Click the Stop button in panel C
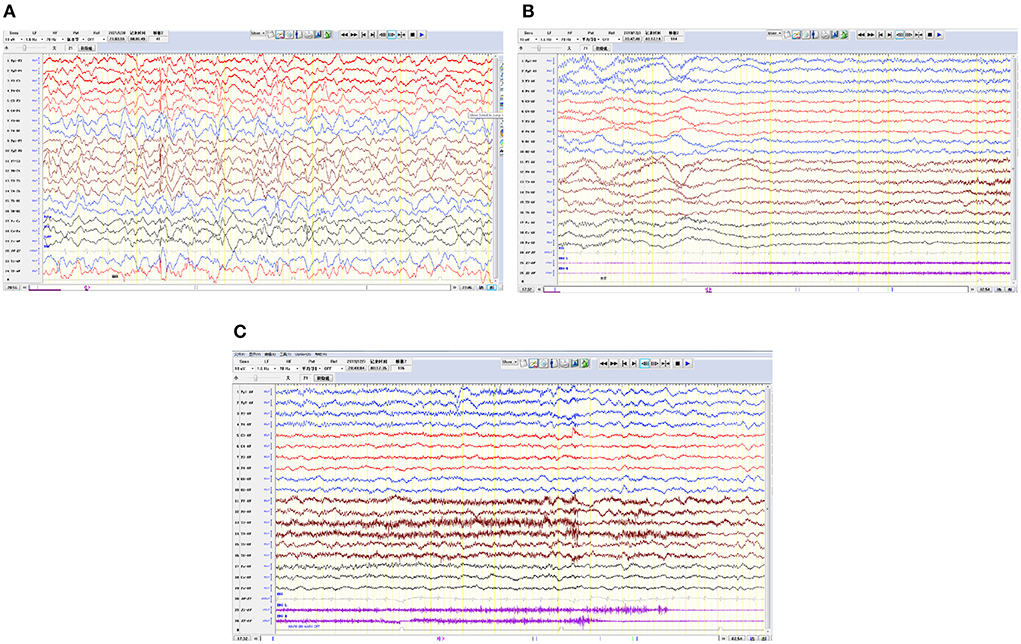Image resolution: width=1021 pixels, height=644 pixels. coord(677,363)
